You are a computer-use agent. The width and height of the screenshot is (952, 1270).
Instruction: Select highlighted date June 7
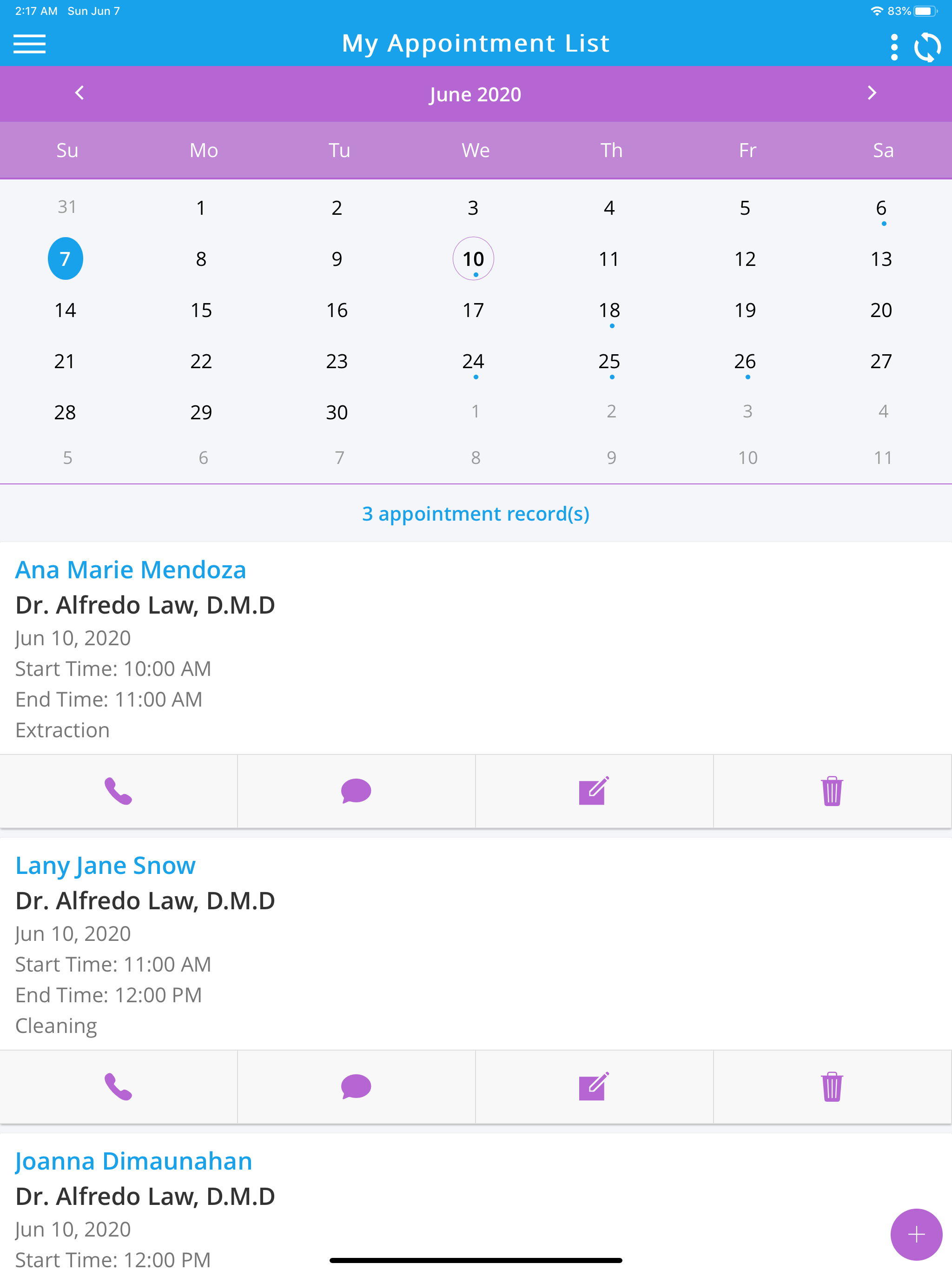65,258
